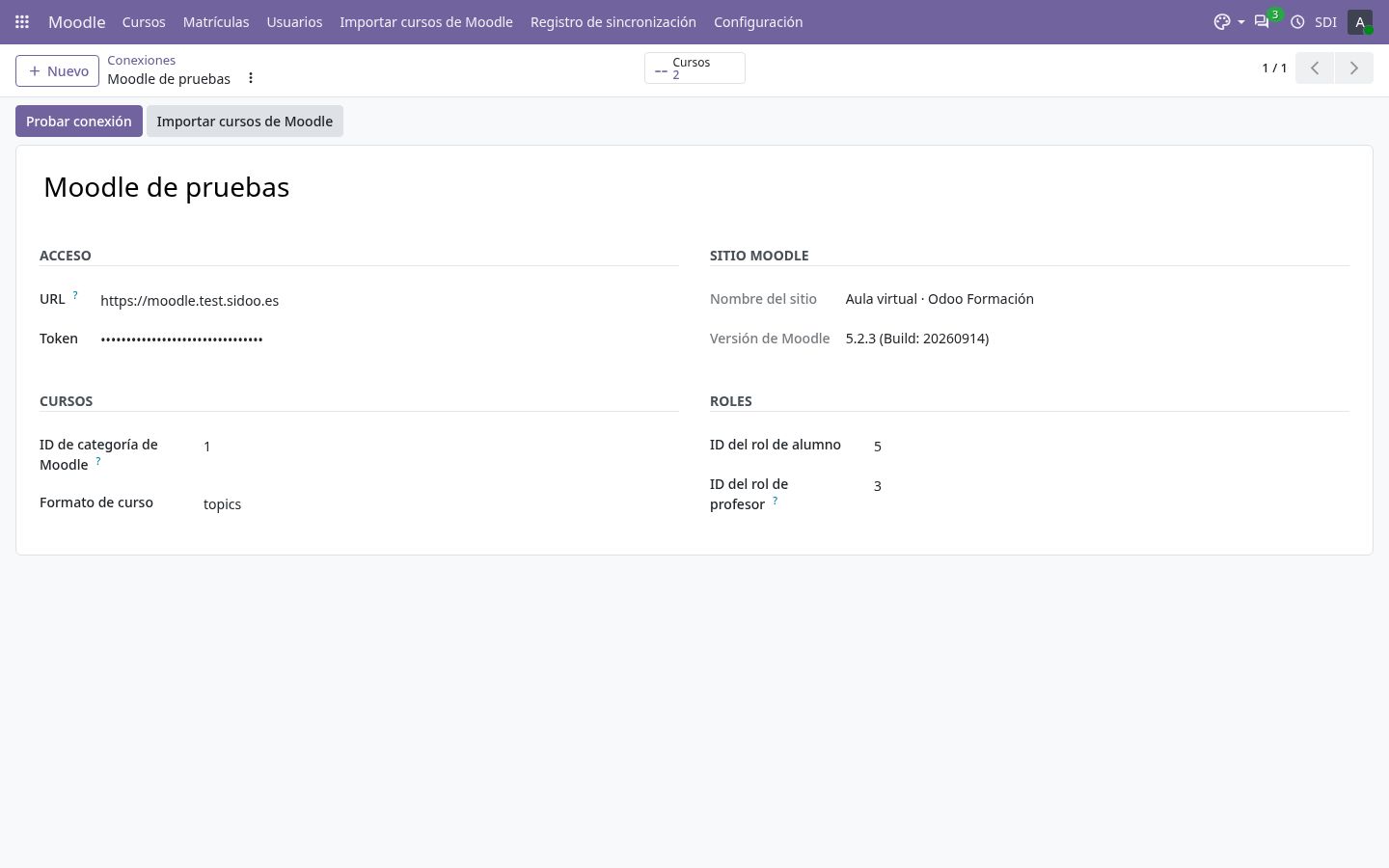This screenshot has width=1389, height=868.
Task: Open Registro de sincronización menu
Action: pos(613,21)
